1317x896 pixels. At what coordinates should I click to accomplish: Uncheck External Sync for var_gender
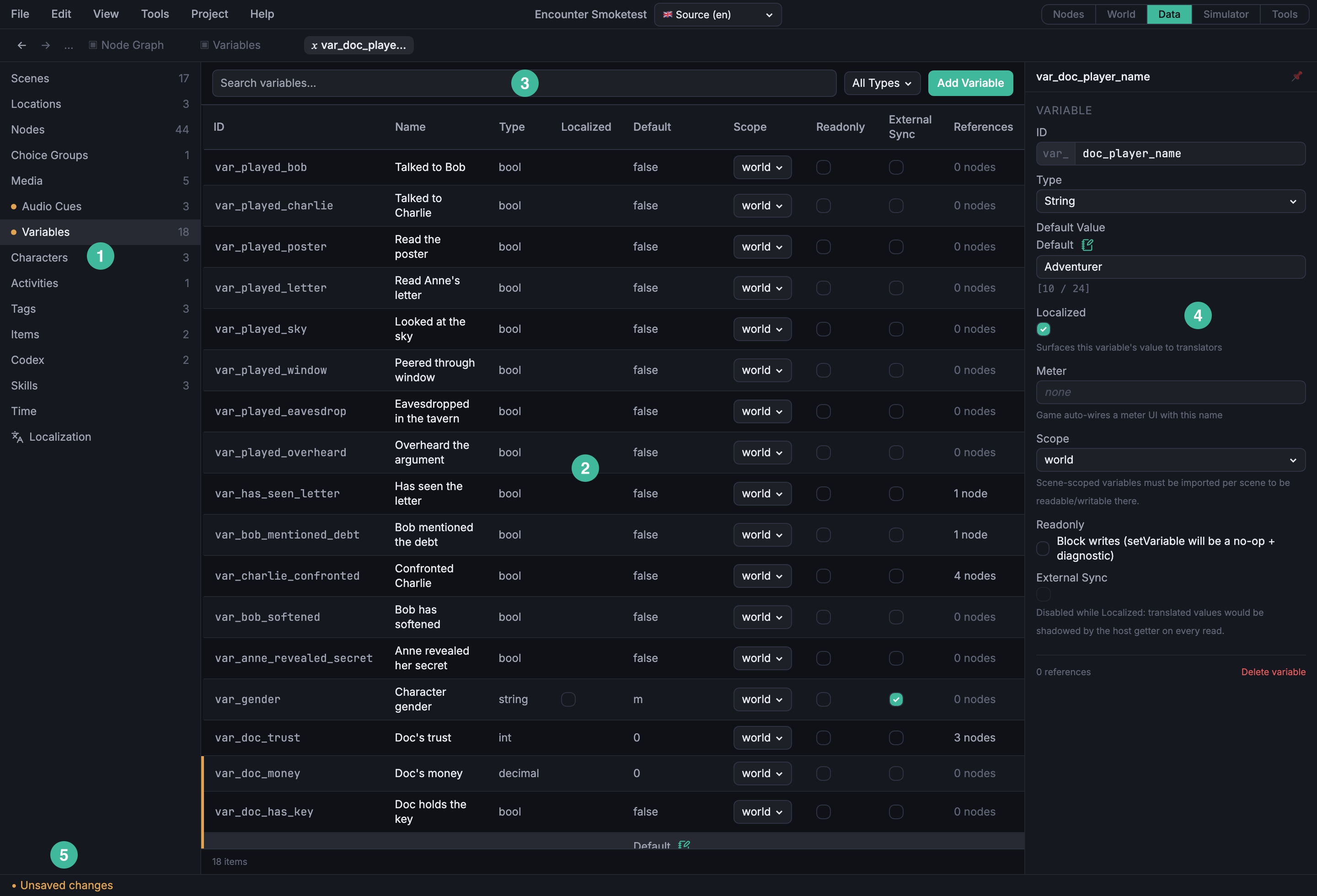[896, 699]
